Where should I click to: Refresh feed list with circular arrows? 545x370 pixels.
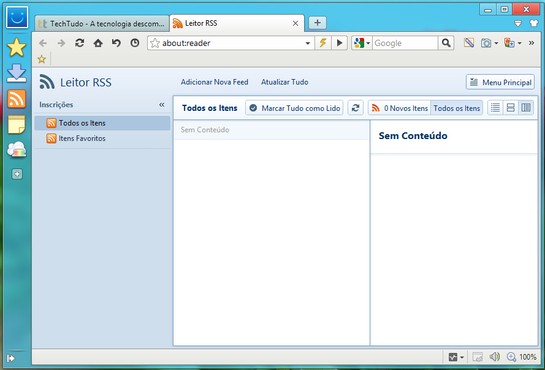tap(355, 108)
